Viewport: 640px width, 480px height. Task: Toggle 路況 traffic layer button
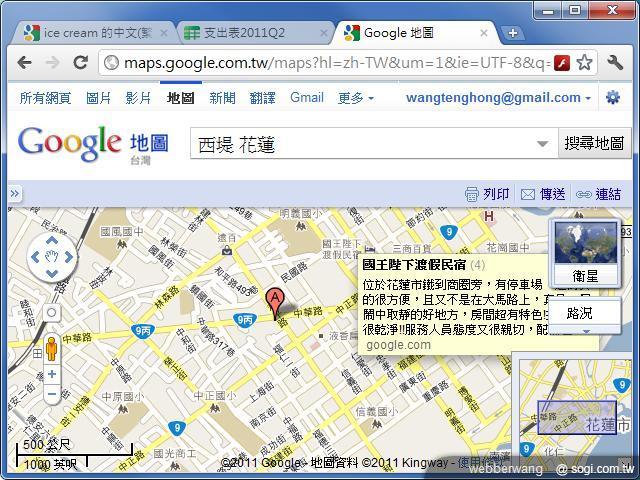click(x=584, y=313)
